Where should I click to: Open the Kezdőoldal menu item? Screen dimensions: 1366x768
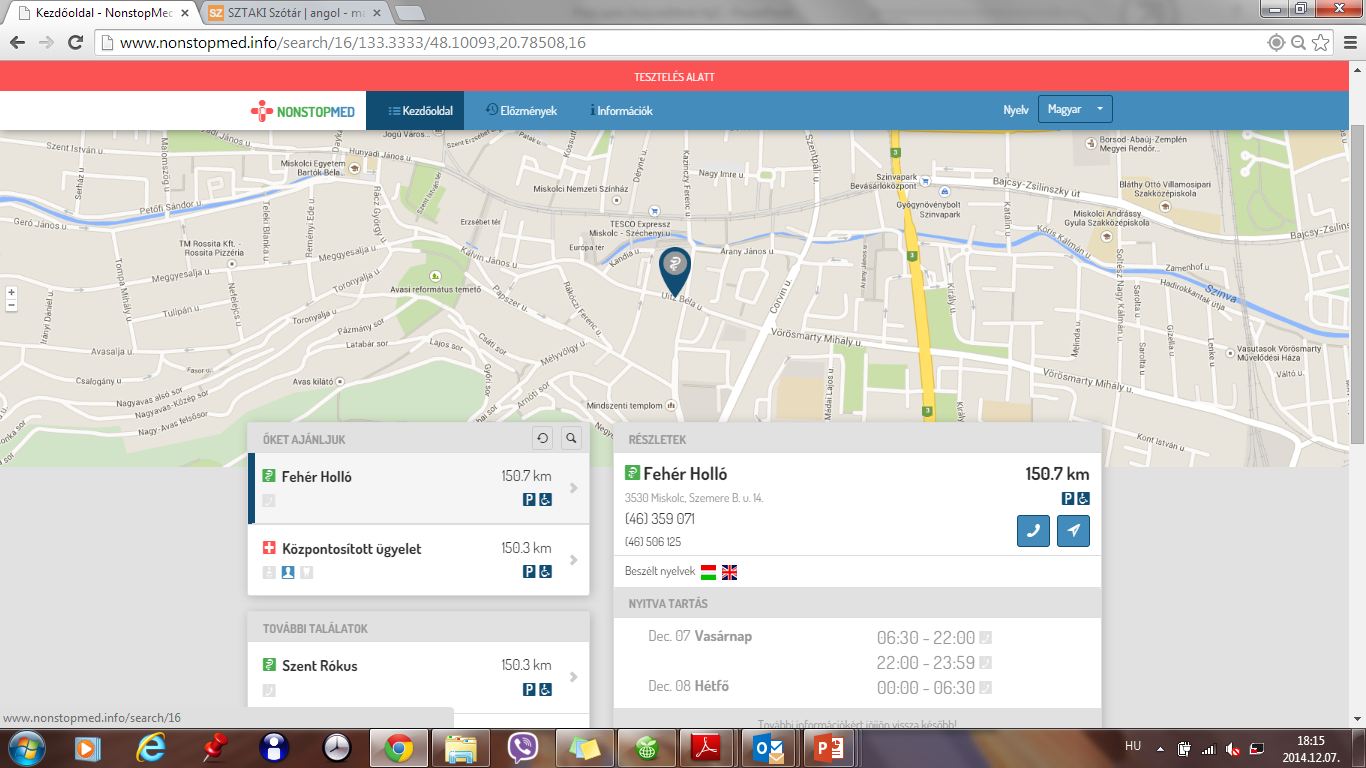[421, 111]
